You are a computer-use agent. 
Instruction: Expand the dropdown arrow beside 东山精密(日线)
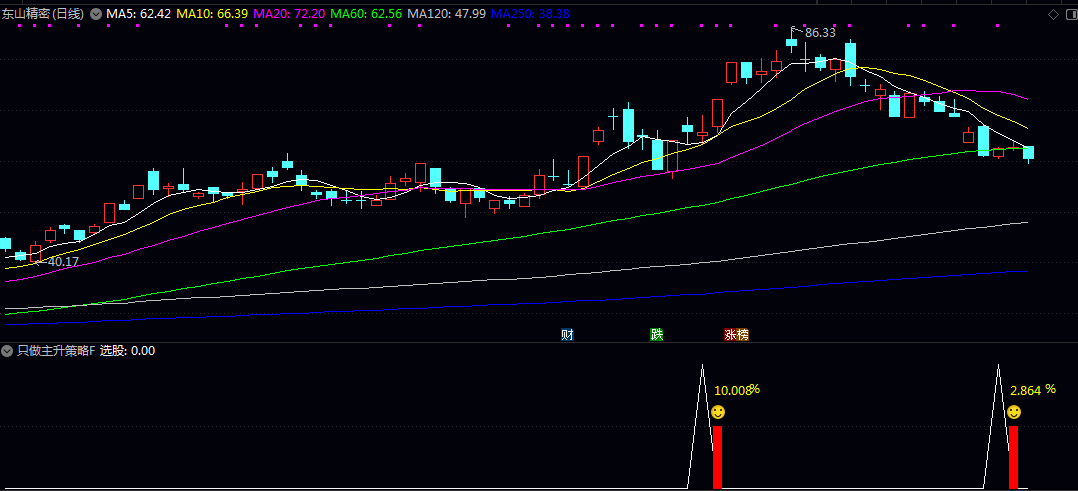(96, 14)
